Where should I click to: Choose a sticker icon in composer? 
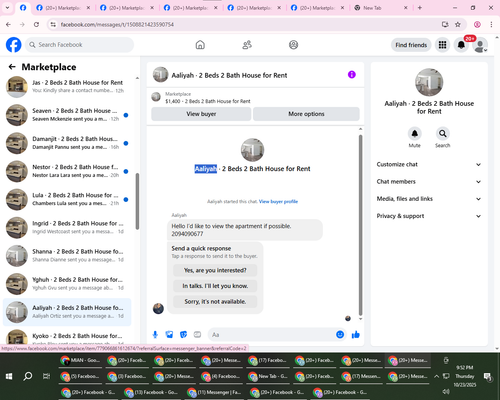coord(183,334)
